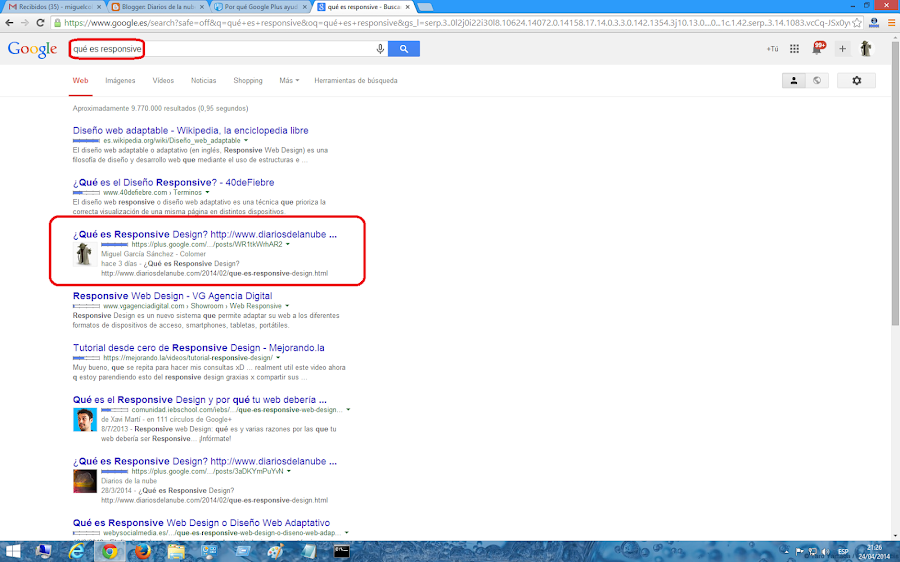Click Xavi Martí author photo thumbnail
This screenshot has width=900, height=562.
pyautogui.click(x=84, y=420)
